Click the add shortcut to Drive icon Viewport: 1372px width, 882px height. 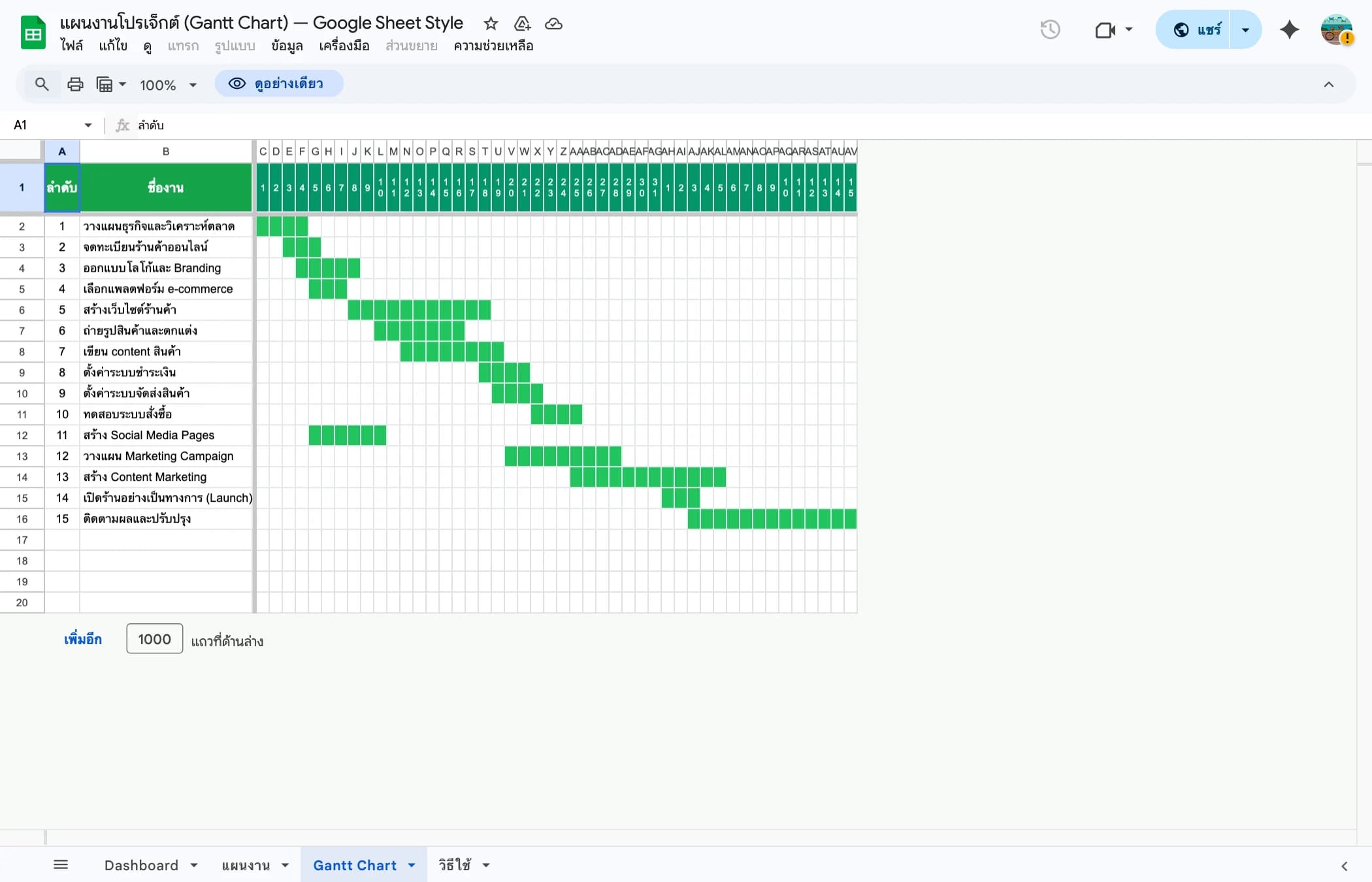(x=521, y=24)
